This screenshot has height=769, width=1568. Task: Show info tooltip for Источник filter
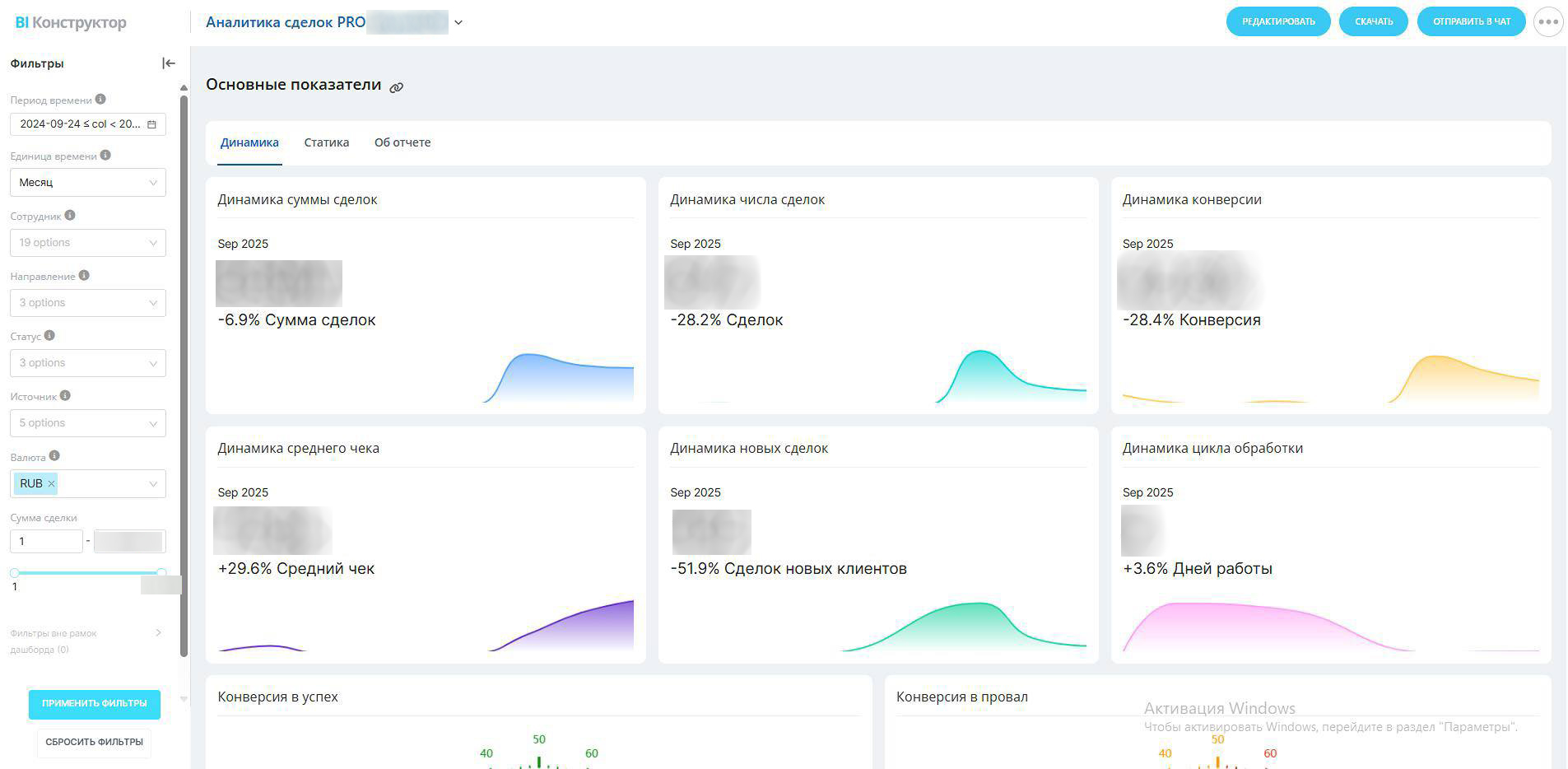click(65, 396)
